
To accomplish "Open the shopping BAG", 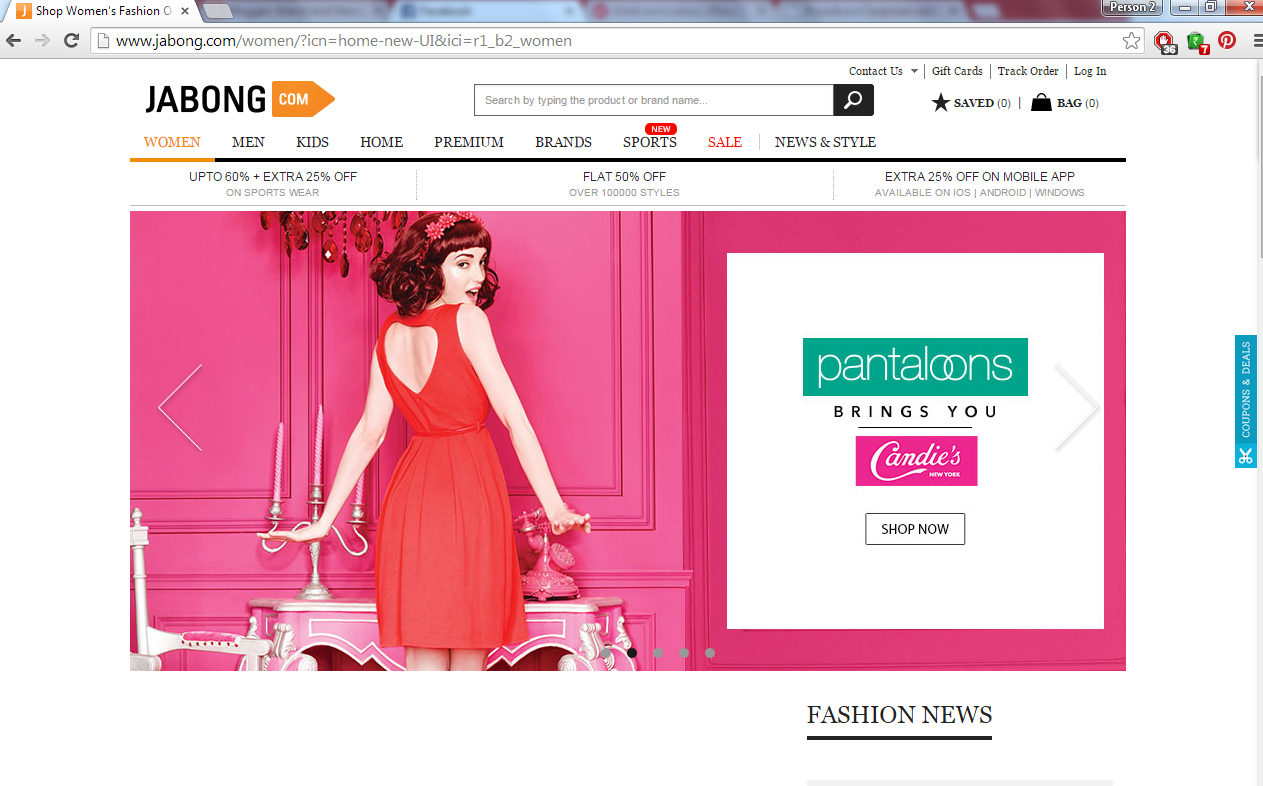I will (1040, 102).
